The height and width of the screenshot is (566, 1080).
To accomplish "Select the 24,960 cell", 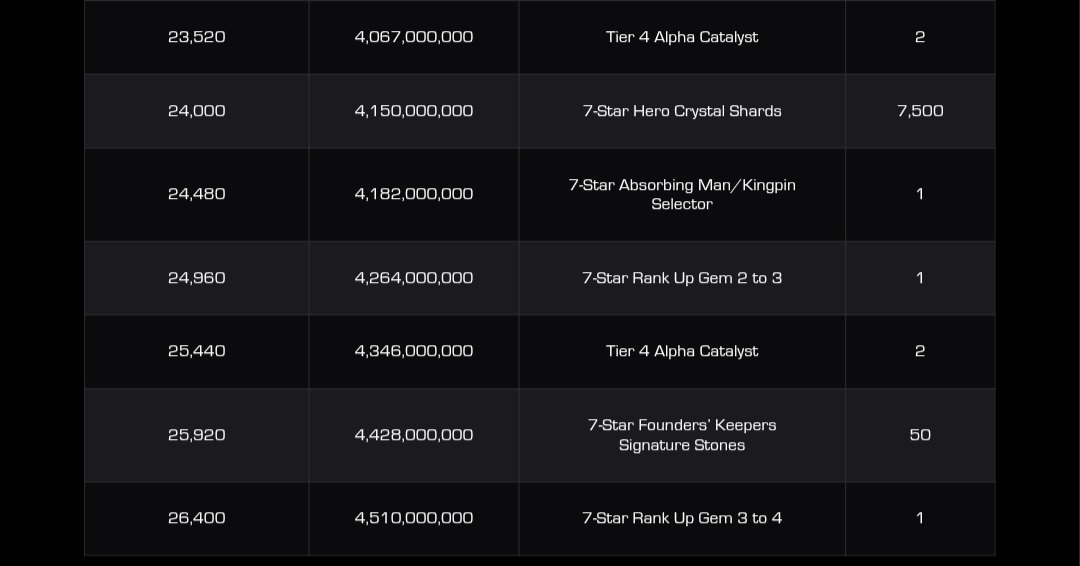I will [x=197, y=278].
